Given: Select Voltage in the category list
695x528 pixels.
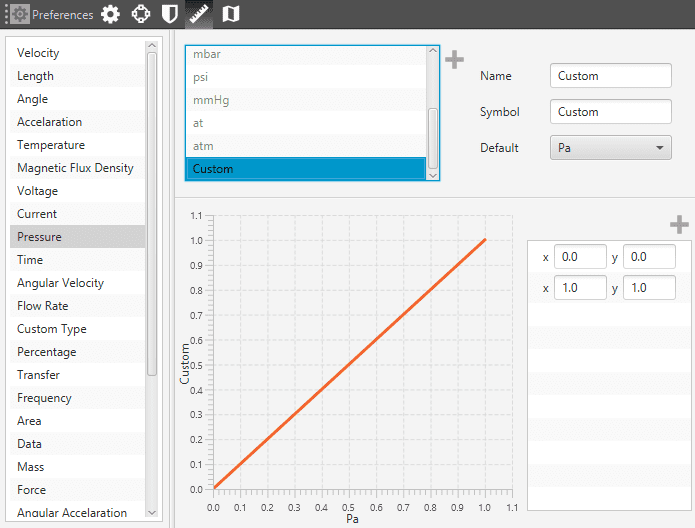Looking at the screenshot, I should (x=78, y=191).
